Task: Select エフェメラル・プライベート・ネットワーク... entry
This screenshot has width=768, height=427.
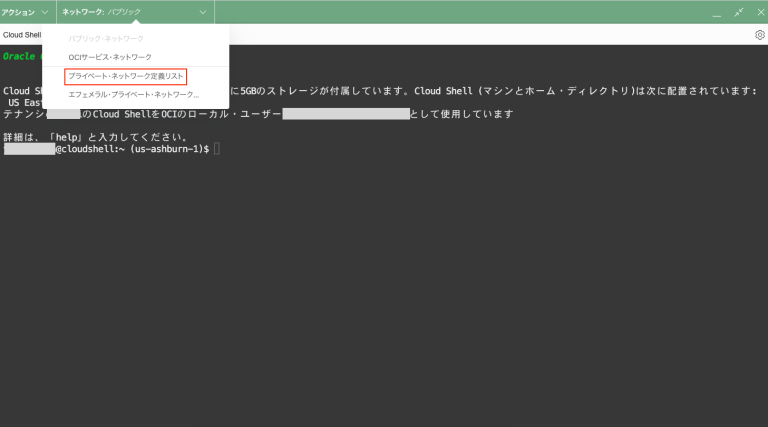Action: point(133,95)
